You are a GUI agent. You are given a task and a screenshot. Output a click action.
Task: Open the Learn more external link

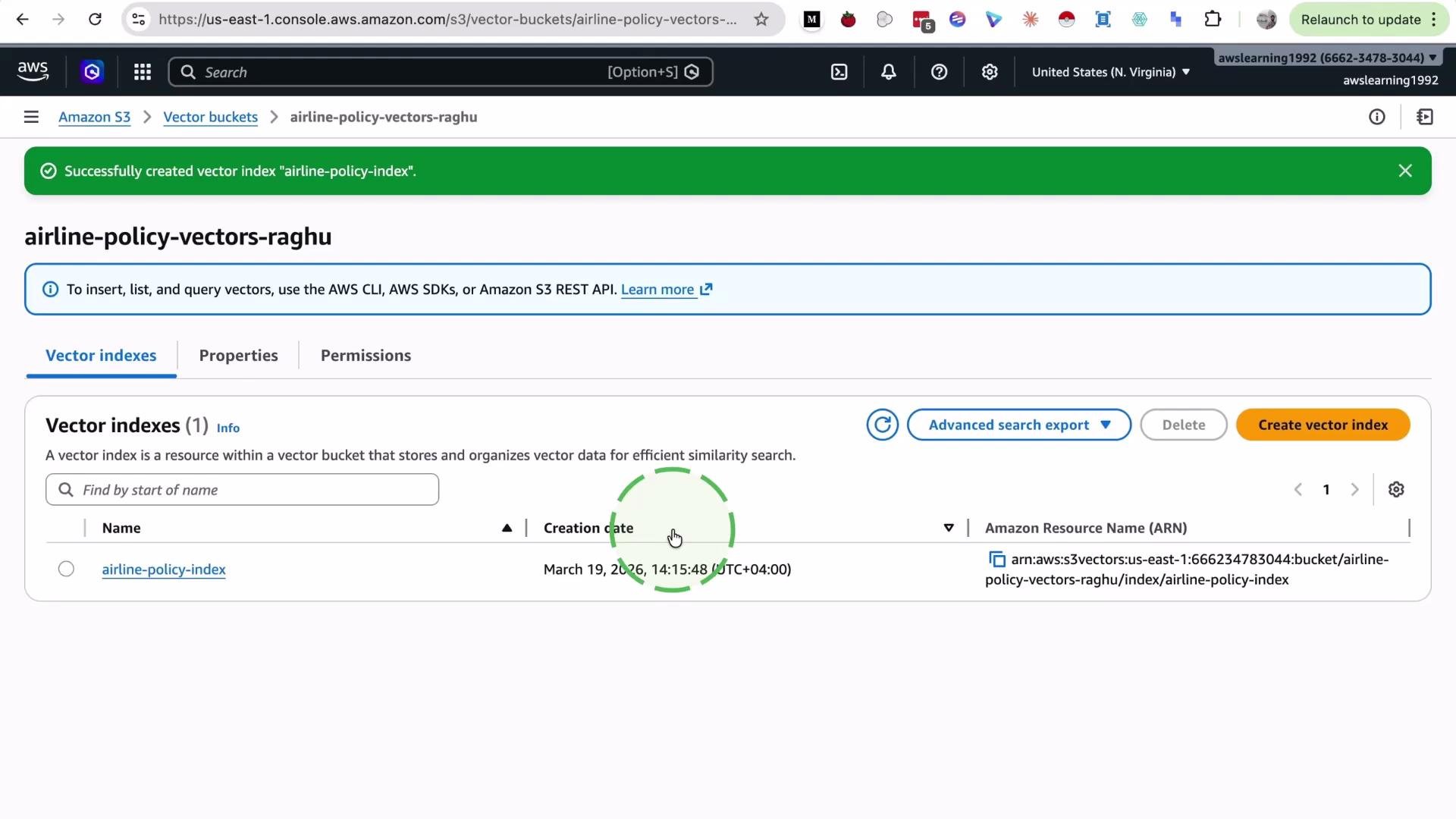point(667,289)
